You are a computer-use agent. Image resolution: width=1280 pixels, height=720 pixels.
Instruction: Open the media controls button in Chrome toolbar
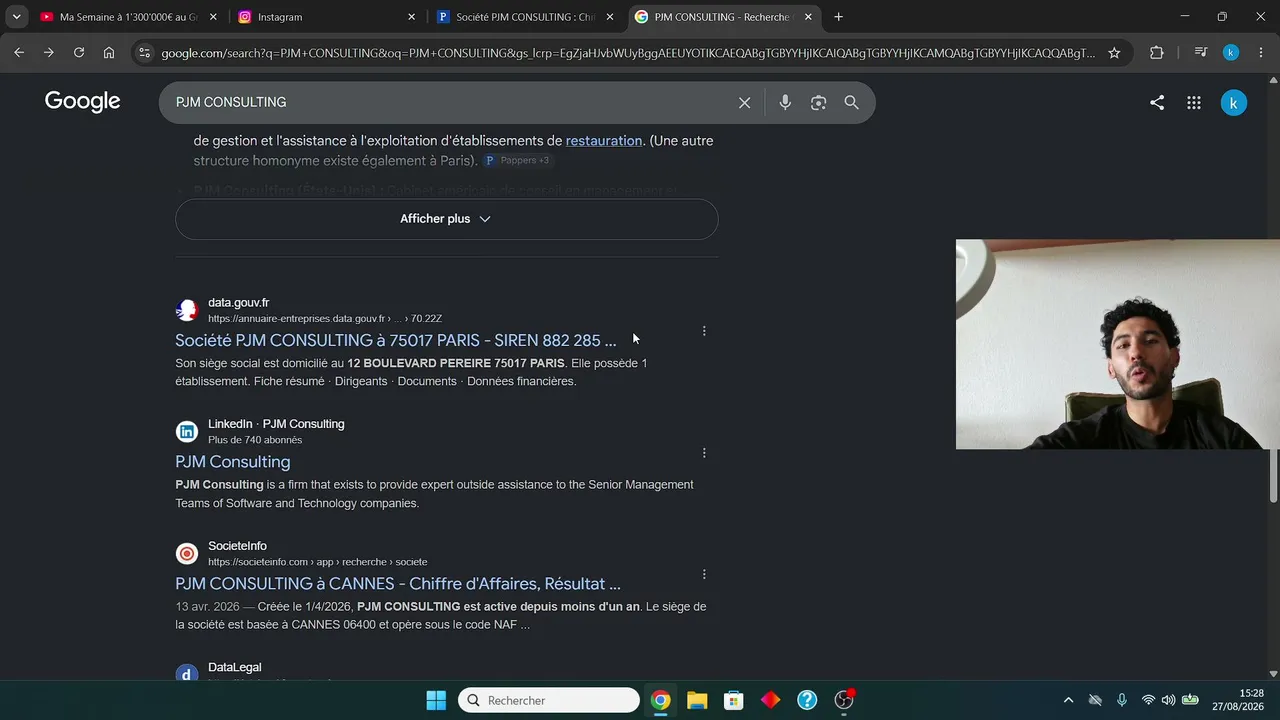point(1201,53)
